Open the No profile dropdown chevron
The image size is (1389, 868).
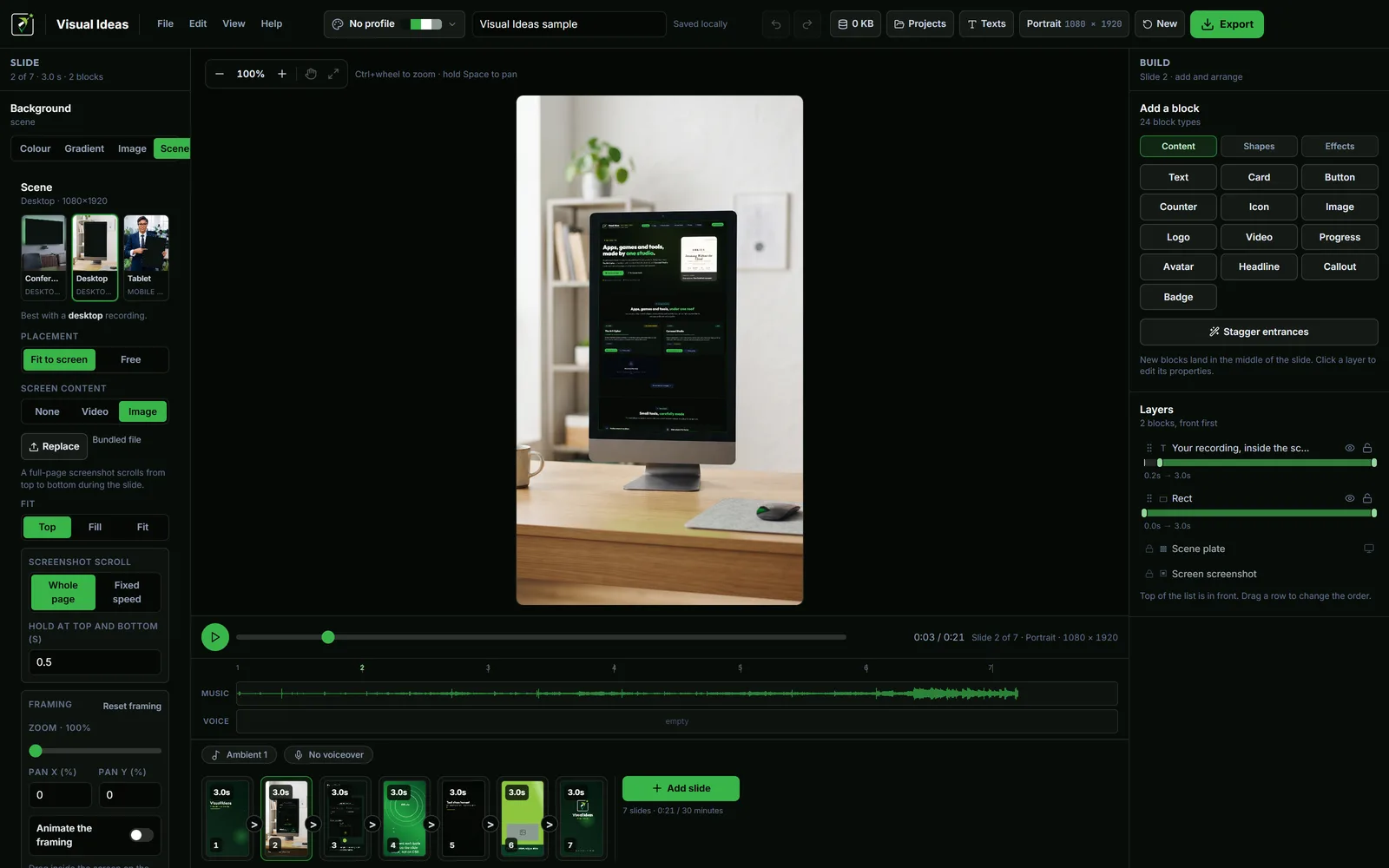452,24
